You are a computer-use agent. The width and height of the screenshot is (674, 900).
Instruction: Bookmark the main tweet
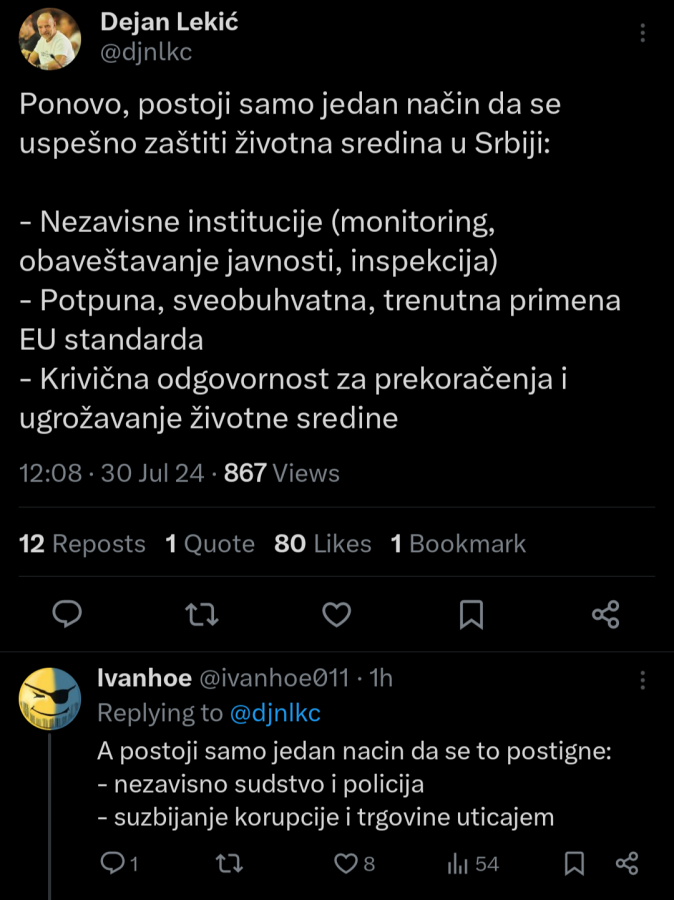(471, 614)
